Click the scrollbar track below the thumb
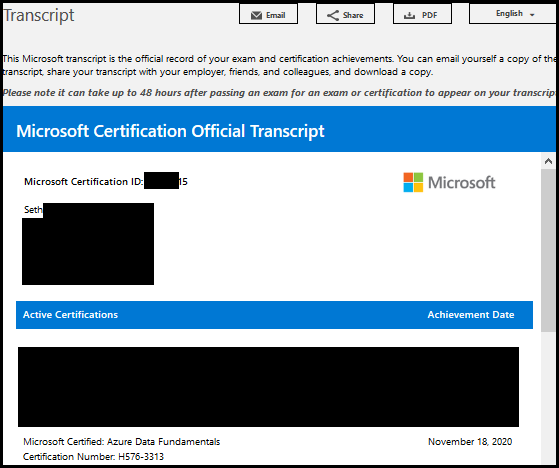 [x=548, y=397]
